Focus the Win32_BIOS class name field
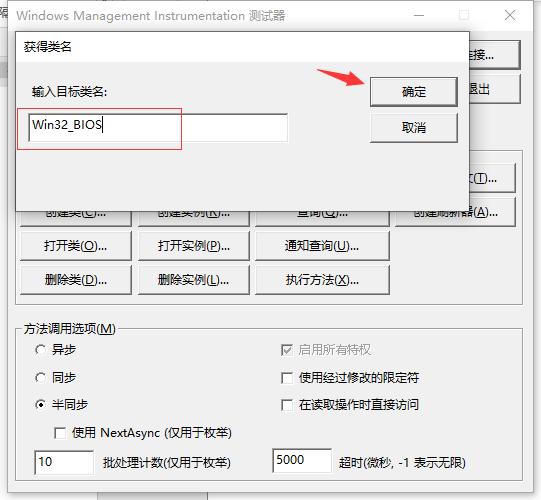 click(158, 127)
